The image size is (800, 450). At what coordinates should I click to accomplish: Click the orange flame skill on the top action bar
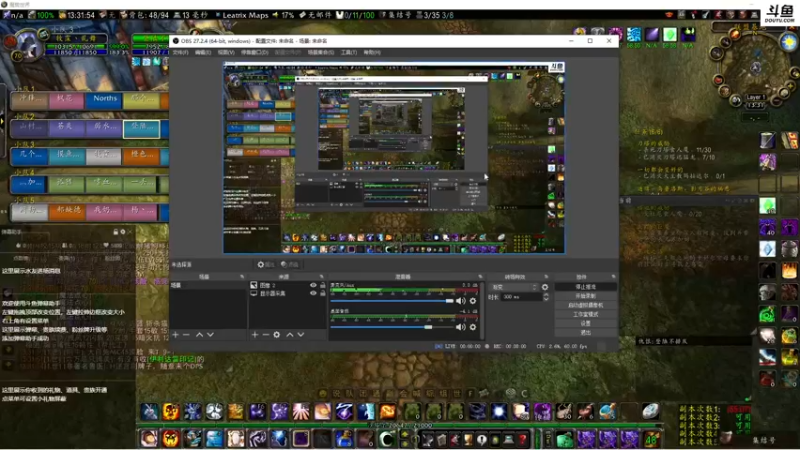coord(387,411)
